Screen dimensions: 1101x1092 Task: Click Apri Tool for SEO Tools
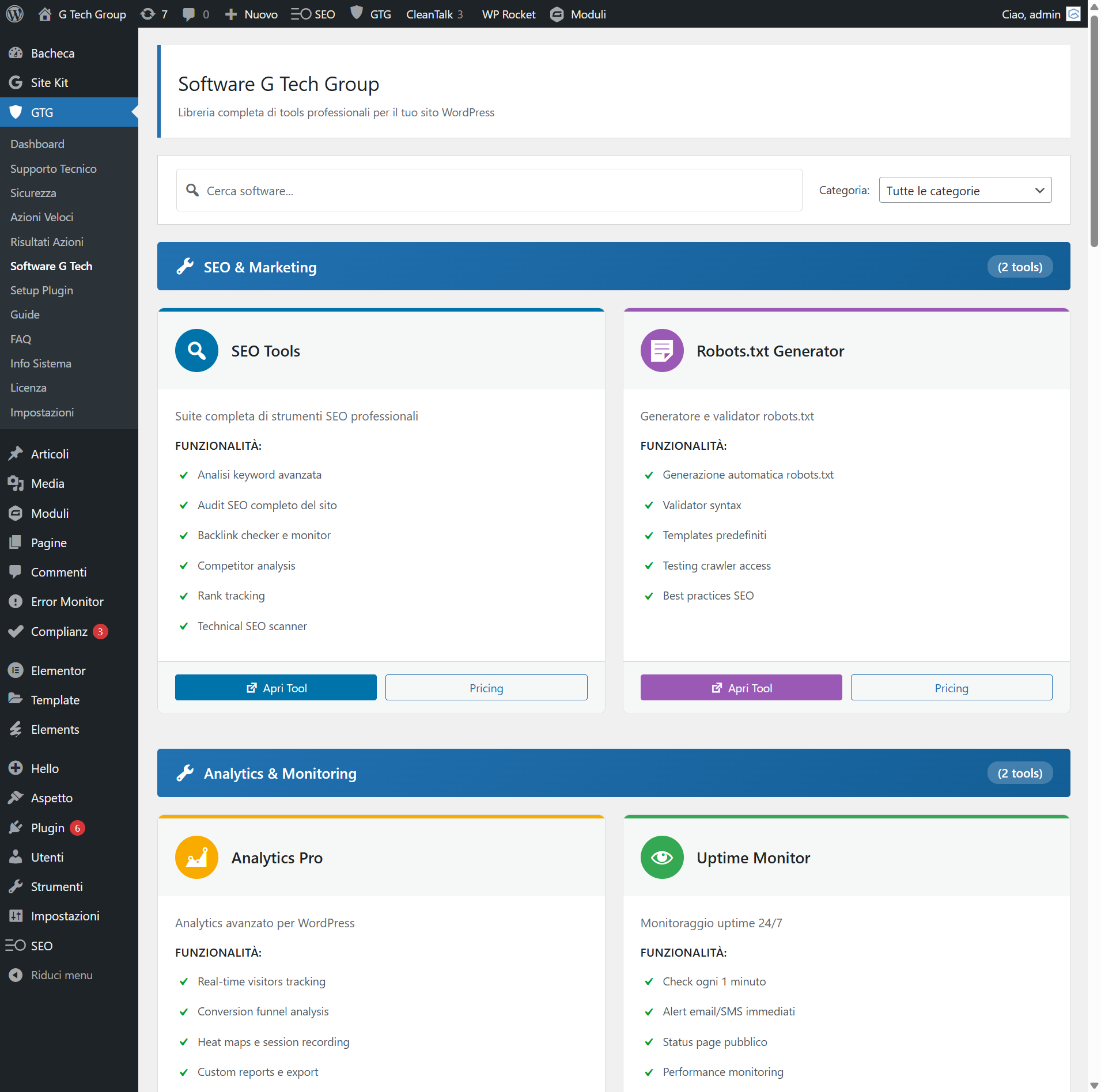click(275, 688)
